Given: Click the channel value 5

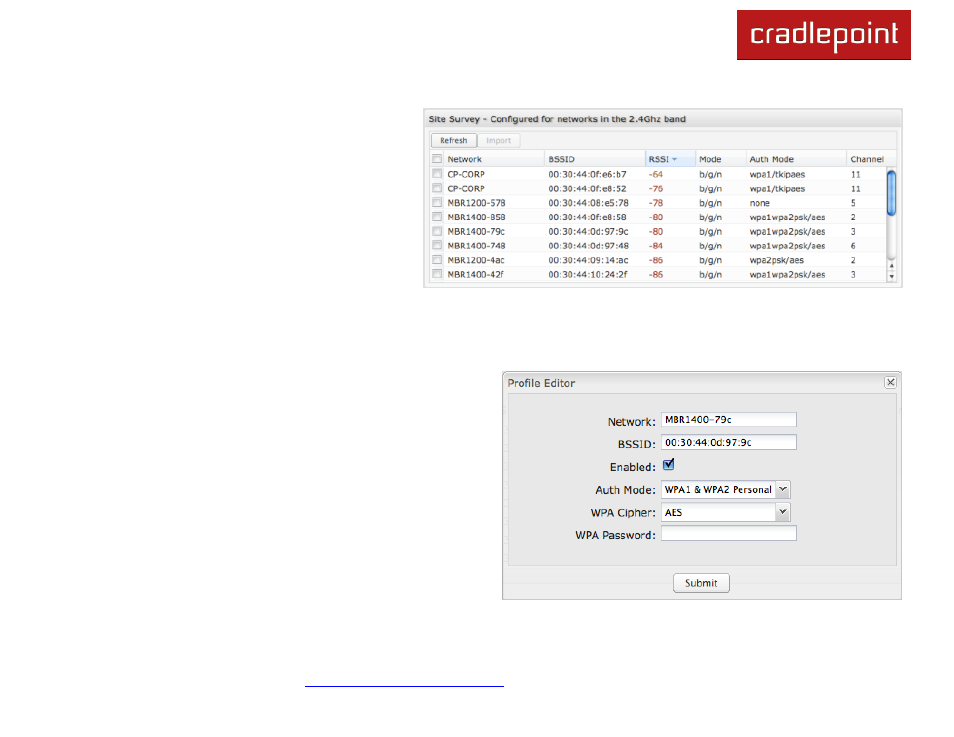Looking at the screenshot, I should [853, 203].
